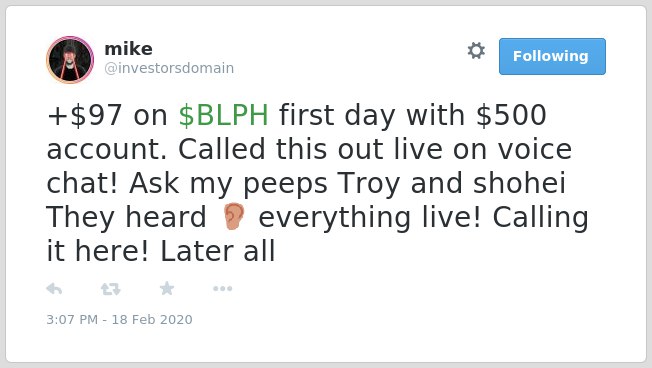Open the more options ellipsis menu
Screen dimensions: 652x368
click(222, 289)
